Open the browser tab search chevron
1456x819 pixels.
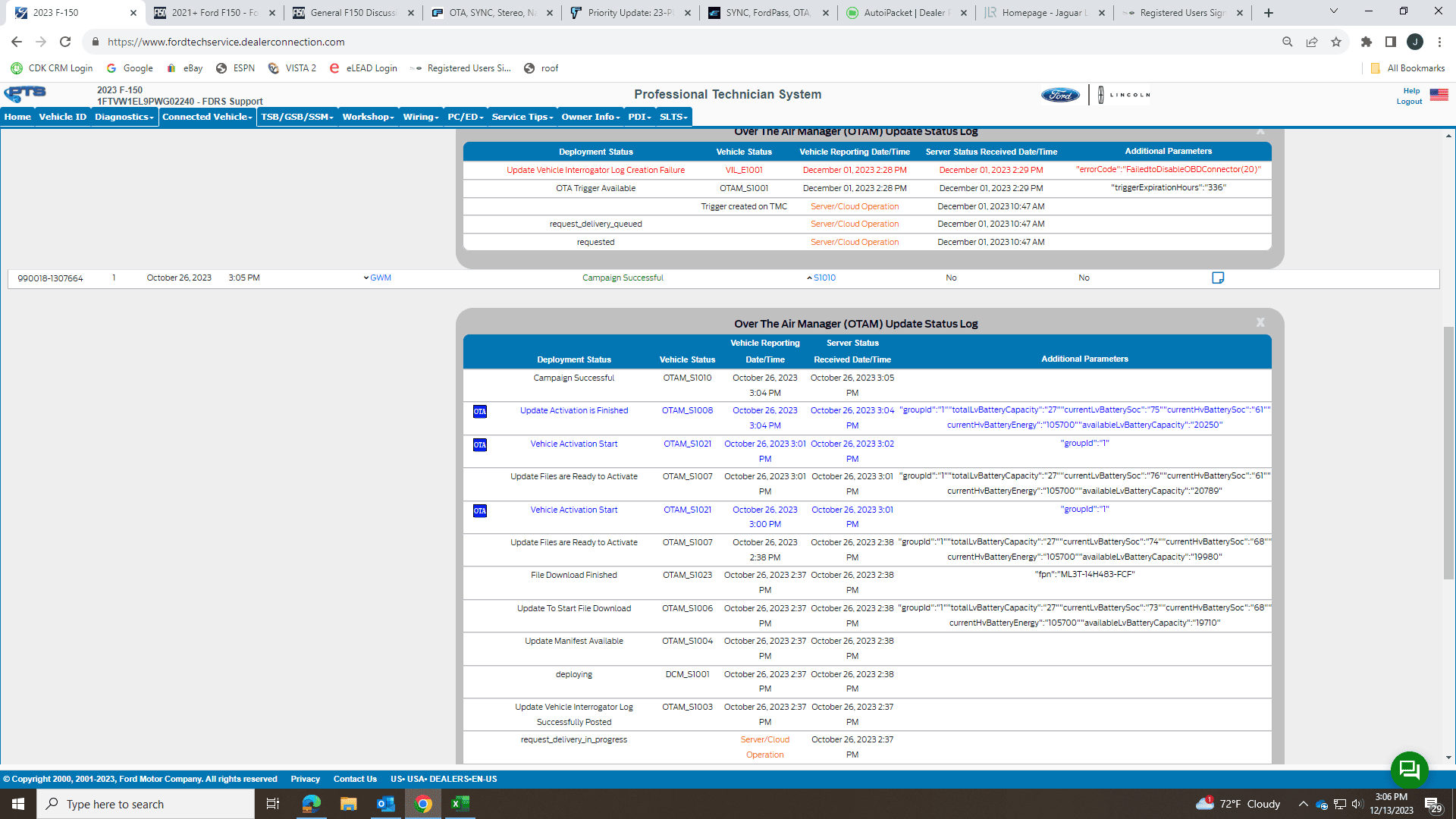click(x=1333, y=11)
